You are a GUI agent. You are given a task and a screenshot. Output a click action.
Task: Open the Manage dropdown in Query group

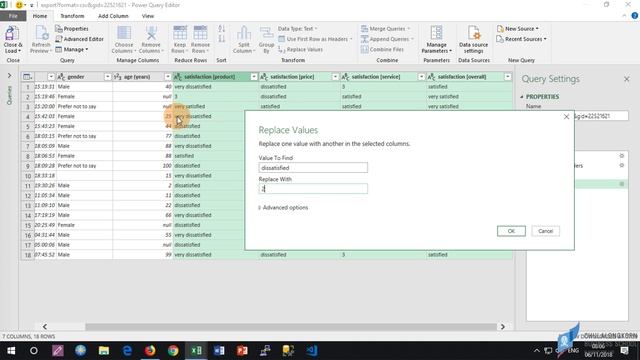72,49
